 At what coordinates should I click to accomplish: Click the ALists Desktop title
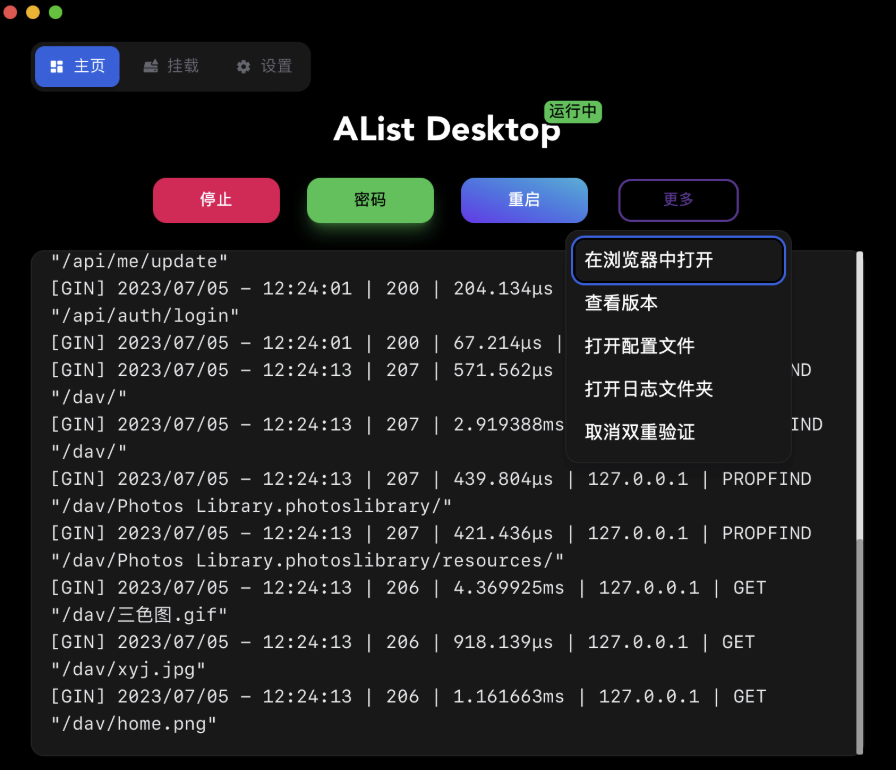coord(447,130)
